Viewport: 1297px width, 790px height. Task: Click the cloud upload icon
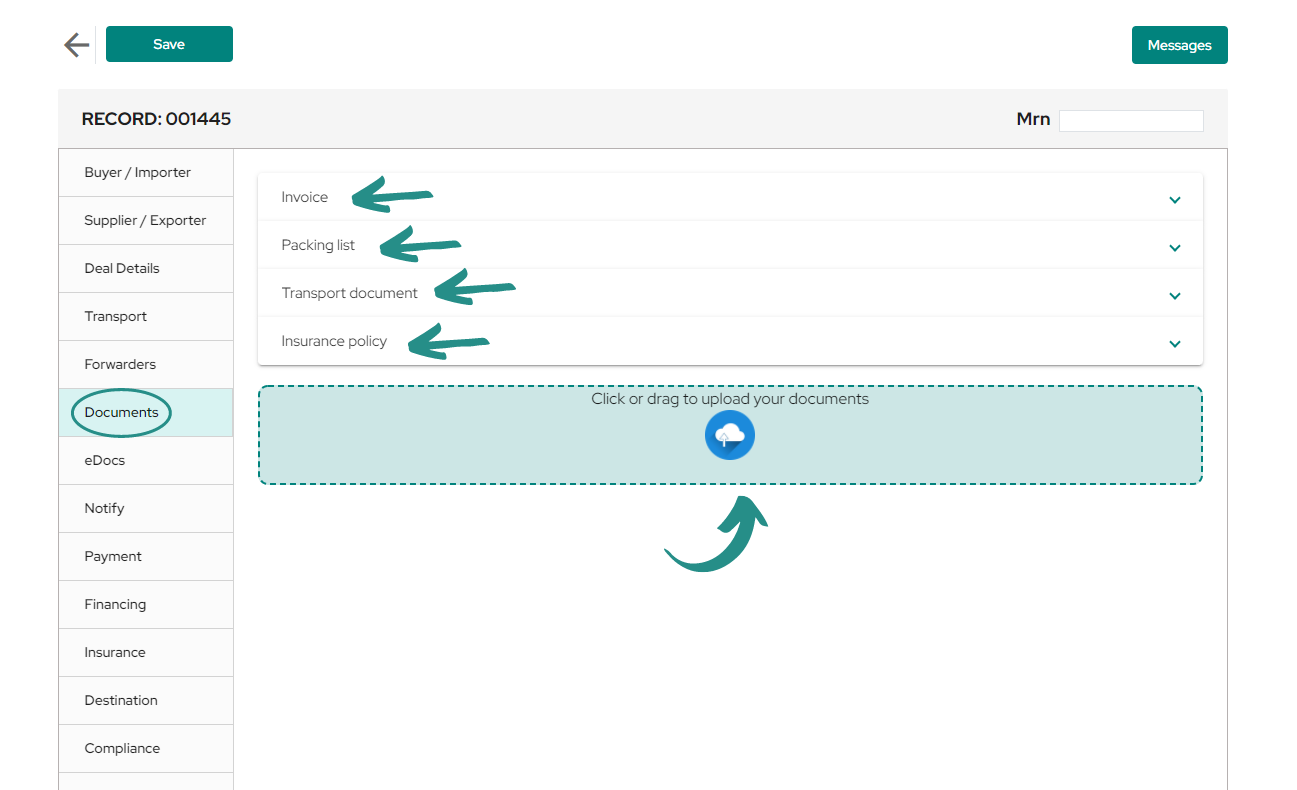tap(730, 435)
